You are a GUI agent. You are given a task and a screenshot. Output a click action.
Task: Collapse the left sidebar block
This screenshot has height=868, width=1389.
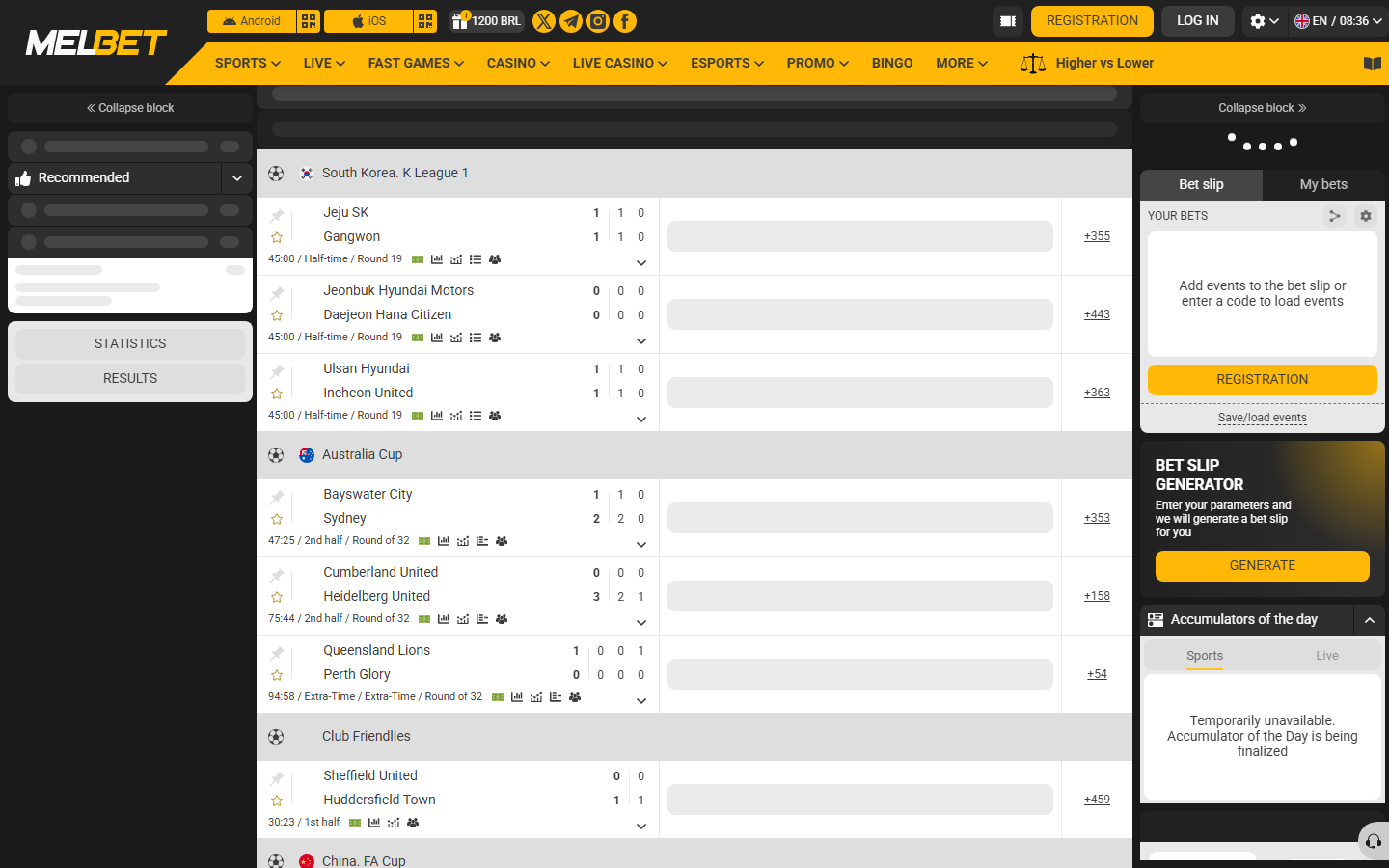pyautogui.click(x=130, y=108)
